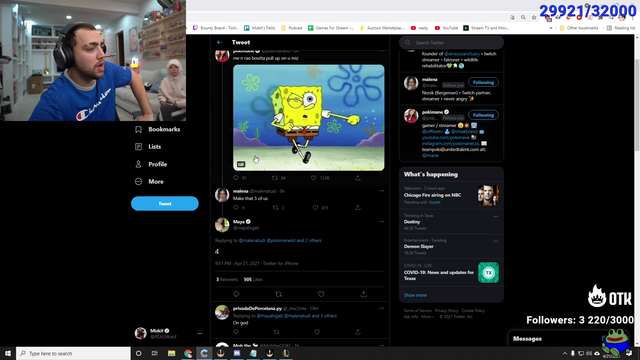Reply to privadaDePorcelana's 'On god' tweet
Screen dimensions: 640x360
(236, 332)
